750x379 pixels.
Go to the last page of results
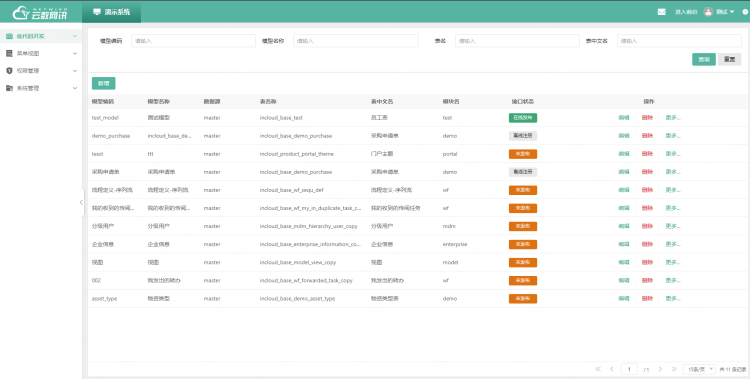[674, 369]
